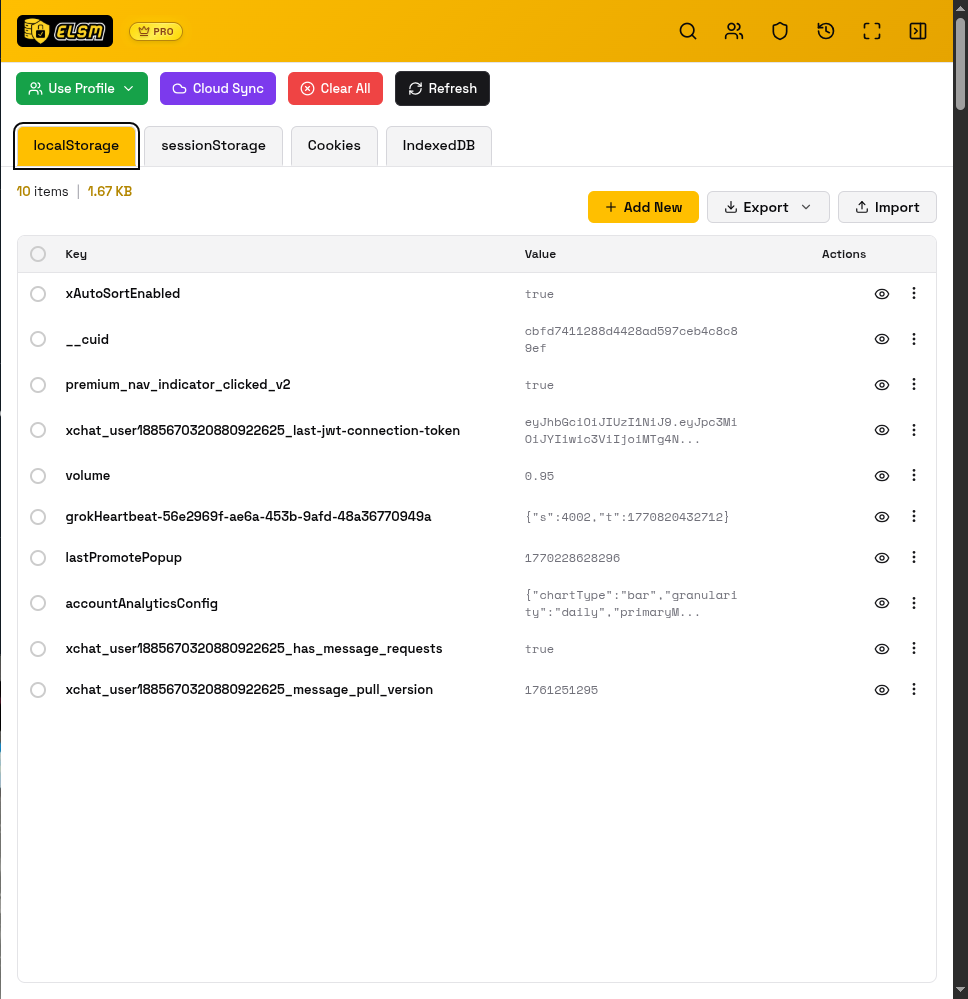This screenshot has width=968, height=999.
Task: Click the PRO badge near the logo
Action: click(155, 31)
